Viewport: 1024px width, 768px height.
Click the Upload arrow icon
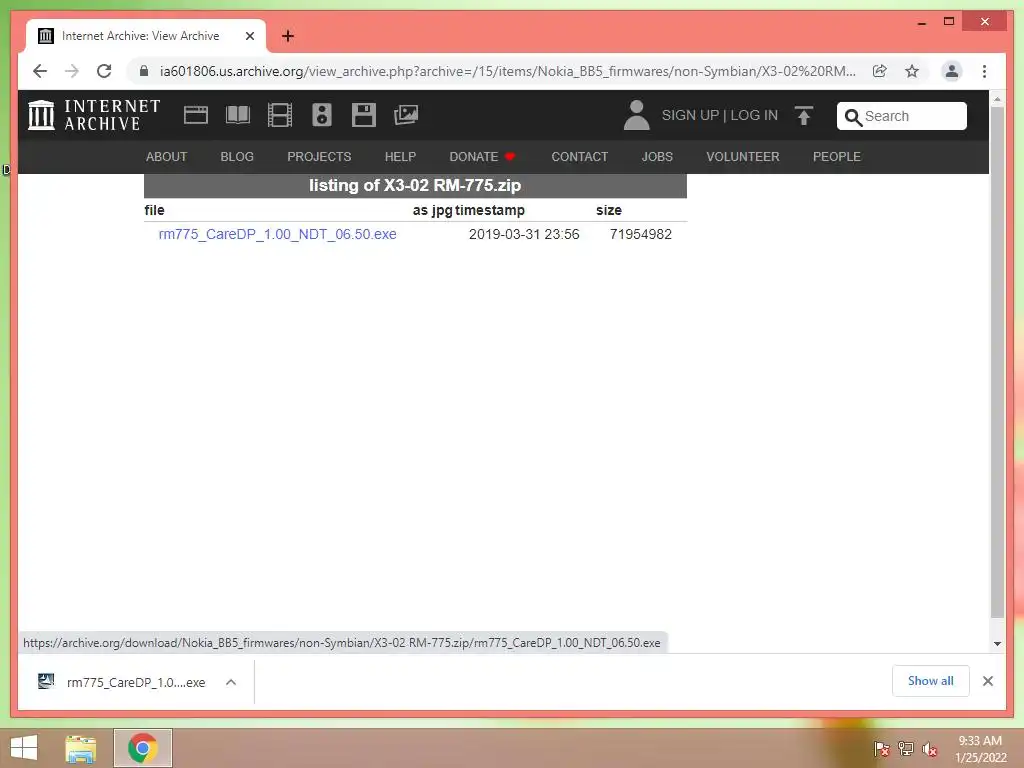pyautogui.click(x=804, y=116)
